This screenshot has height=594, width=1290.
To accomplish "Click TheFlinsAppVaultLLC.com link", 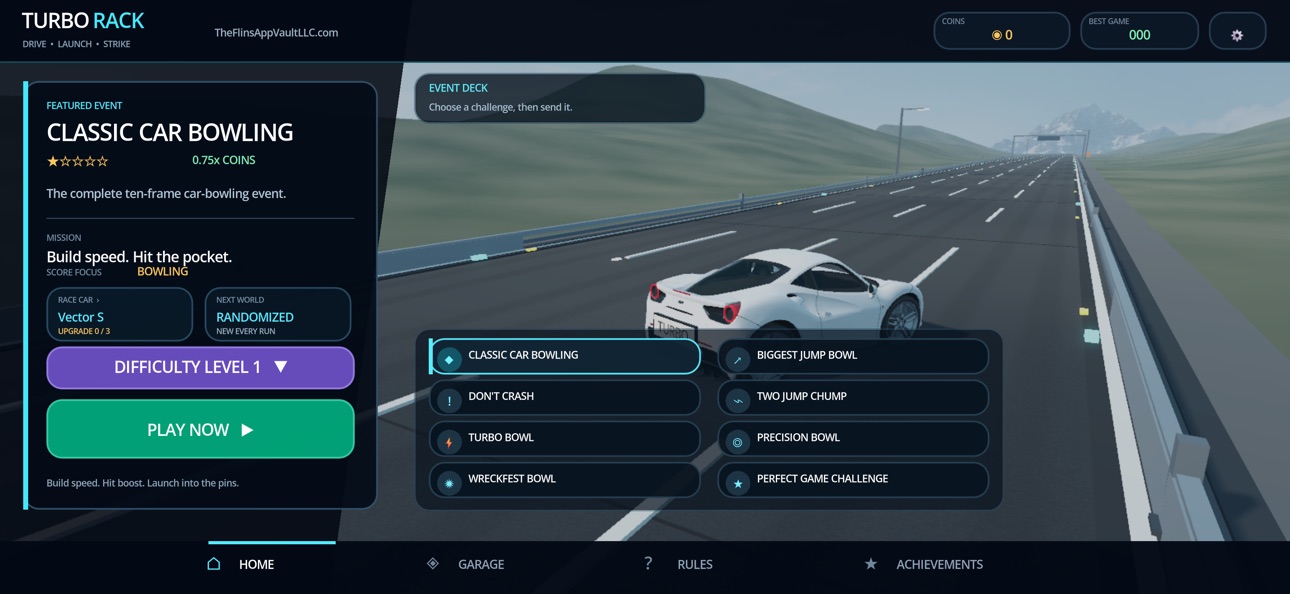I will pos(276,32).
